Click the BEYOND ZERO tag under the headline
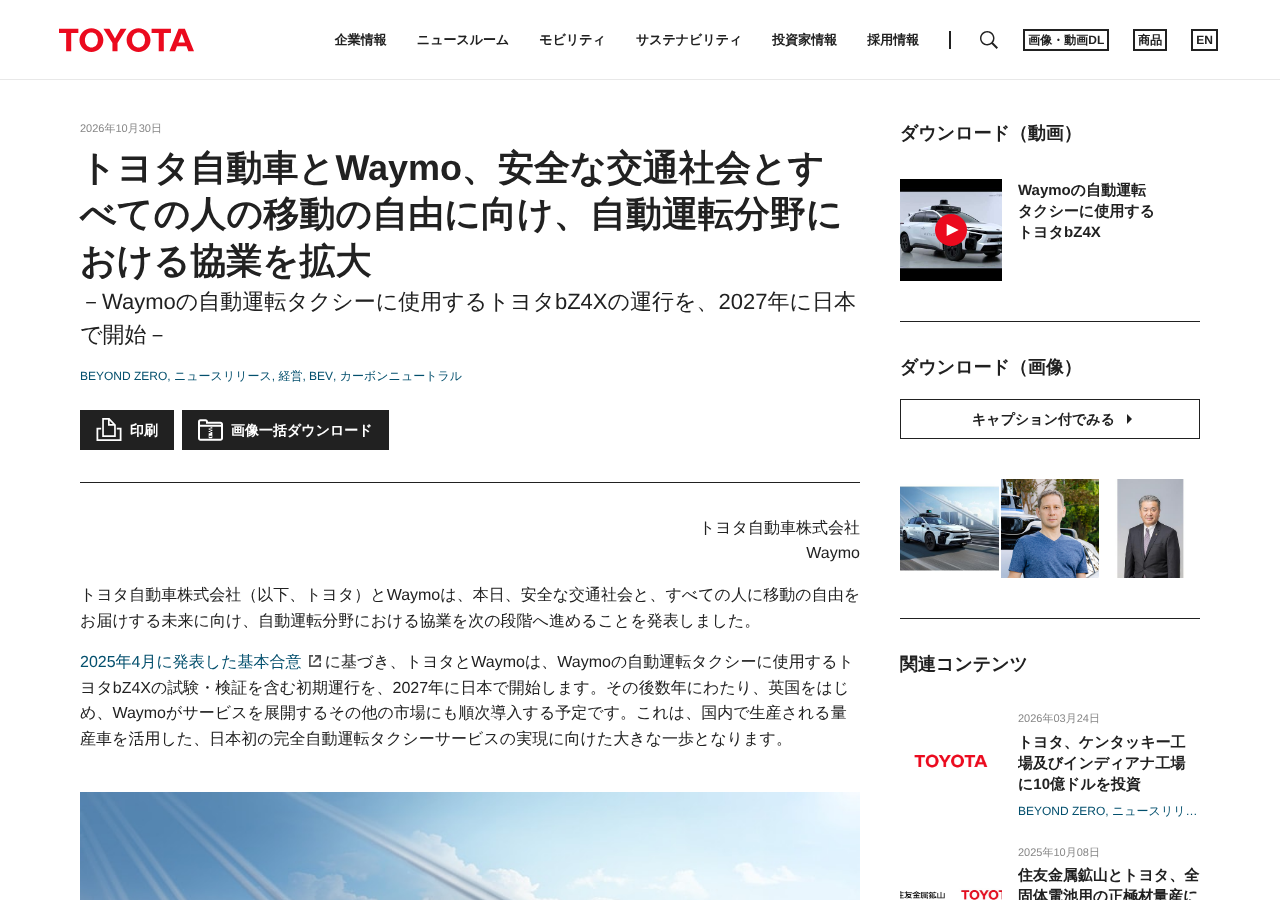 (124, 376)
